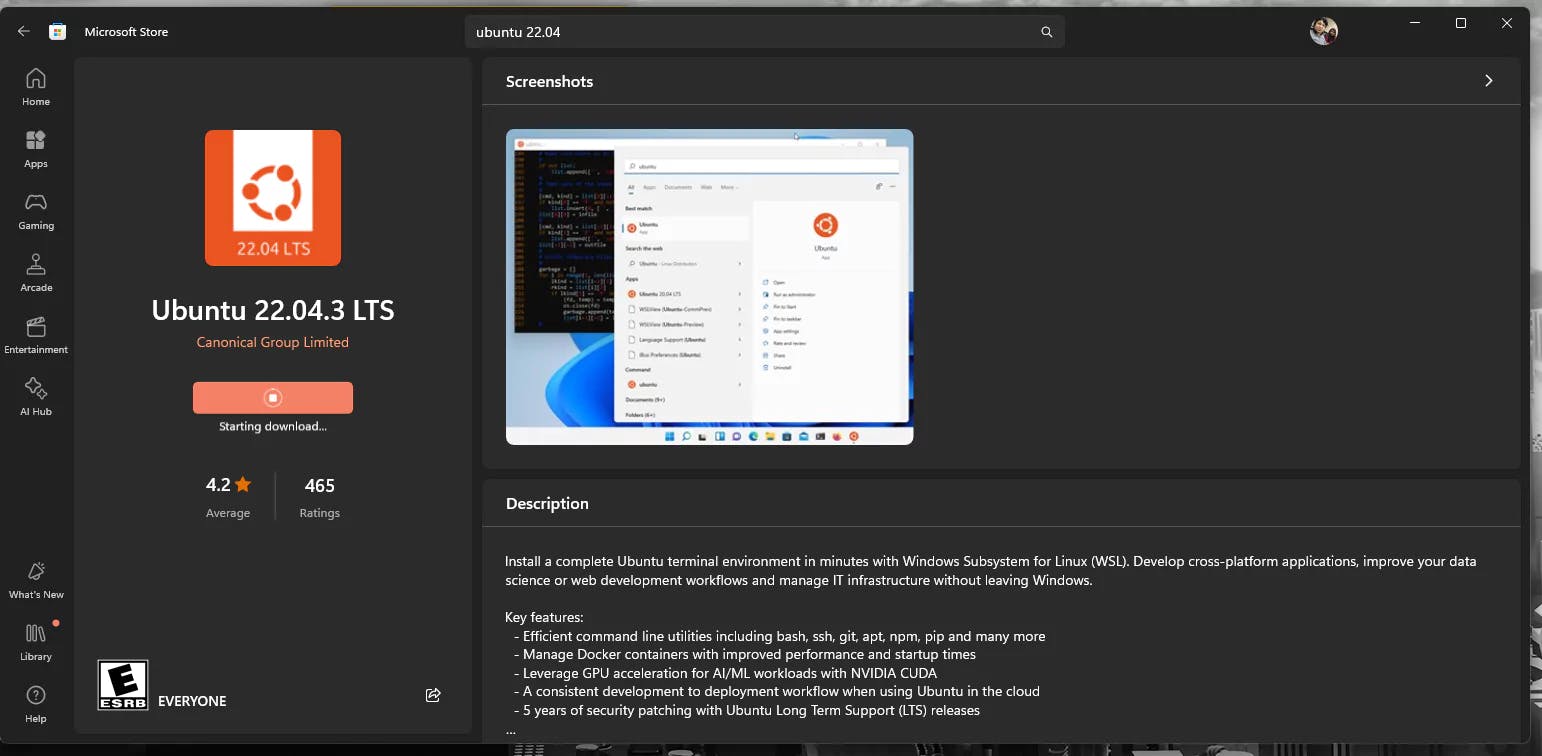Open the Apps section in sidebar
Screen dimensions: 1542x756
(x=36, y=149)
